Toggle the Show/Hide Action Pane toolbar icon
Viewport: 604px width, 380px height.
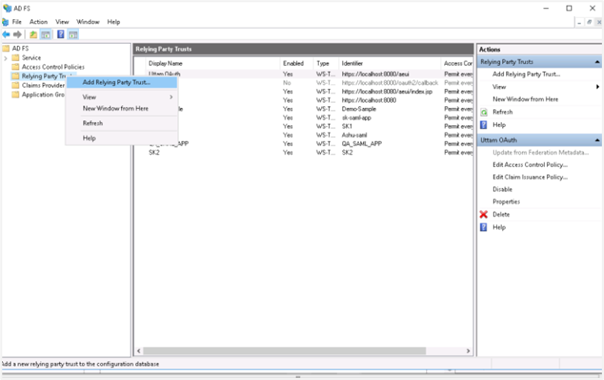tap(73, 35)
